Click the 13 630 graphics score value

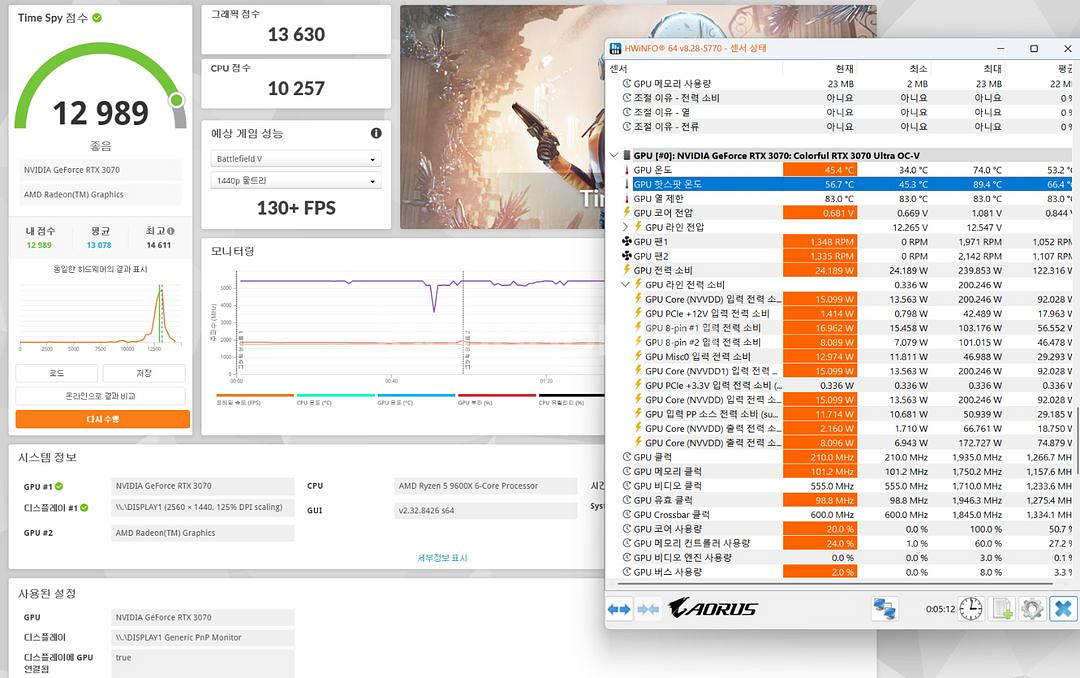pos(296,34)
